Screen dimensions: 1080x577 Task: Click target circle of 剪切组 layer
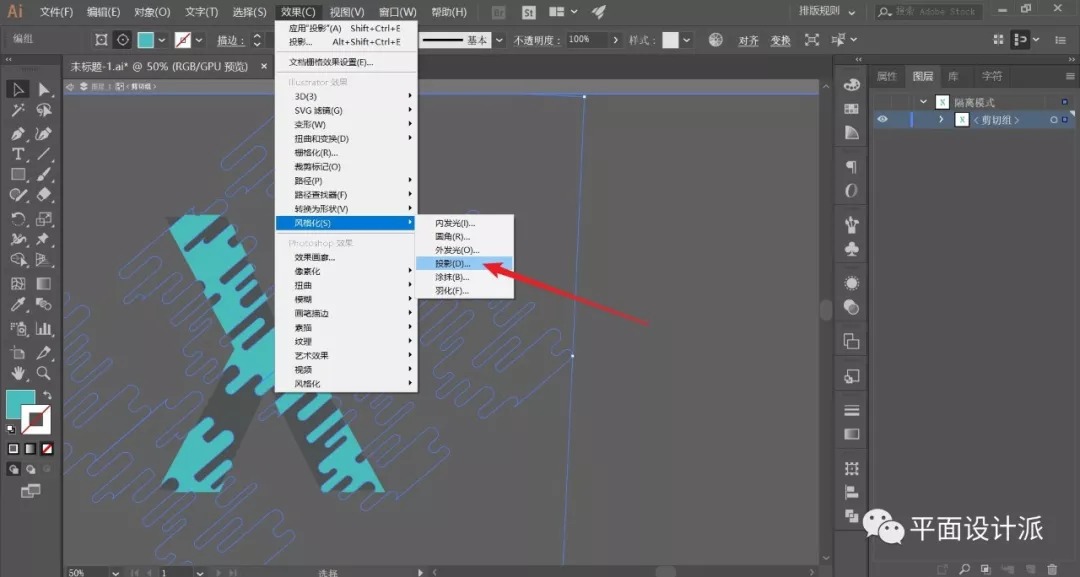pyautogui.click(x=1053, y=120)
